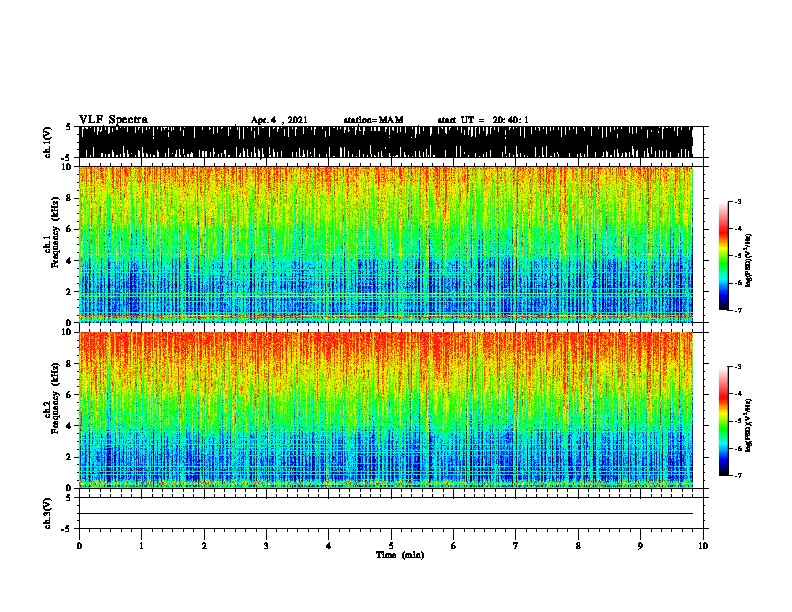Click the ch.2 "Frequency (kHz)" axis label

pyautogui.click(x=55, y=398)
